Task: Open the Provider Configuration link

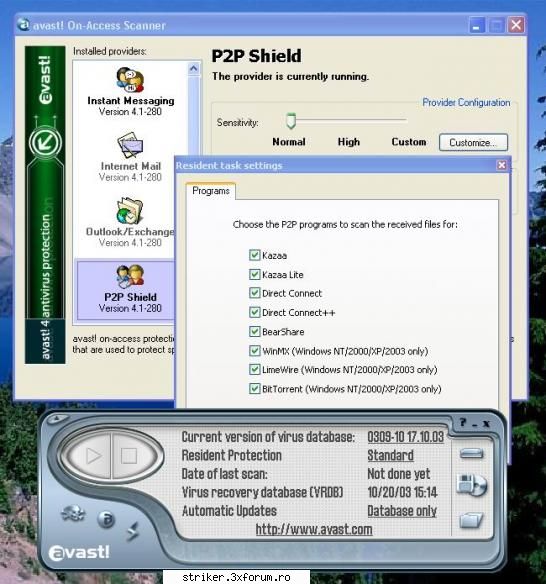Action: point(466,102)
